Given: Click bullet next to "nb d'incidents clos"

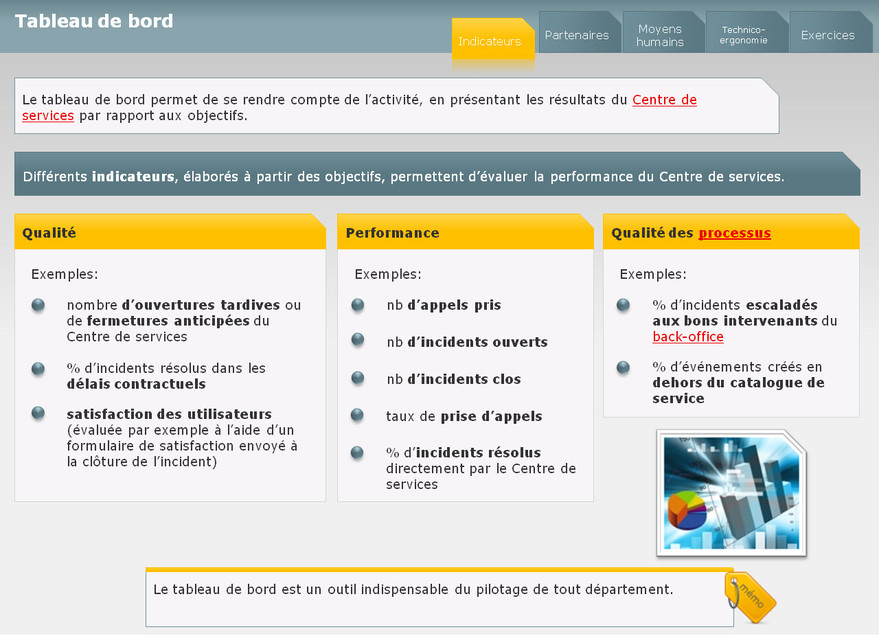Looking at the screenshot, I should [357, 378].
